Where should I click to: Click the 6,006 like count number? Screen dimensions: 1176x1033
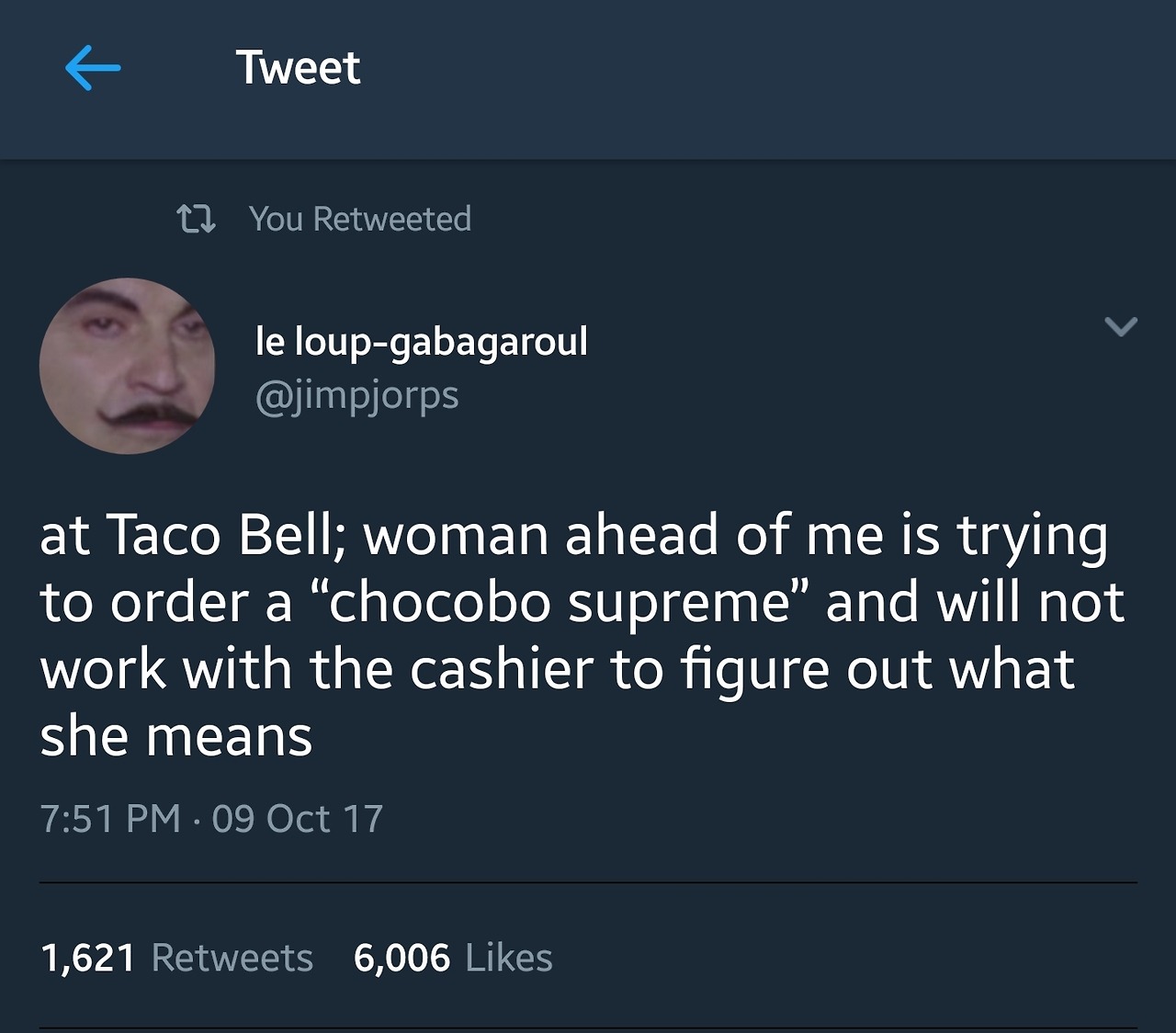point(401,958)
